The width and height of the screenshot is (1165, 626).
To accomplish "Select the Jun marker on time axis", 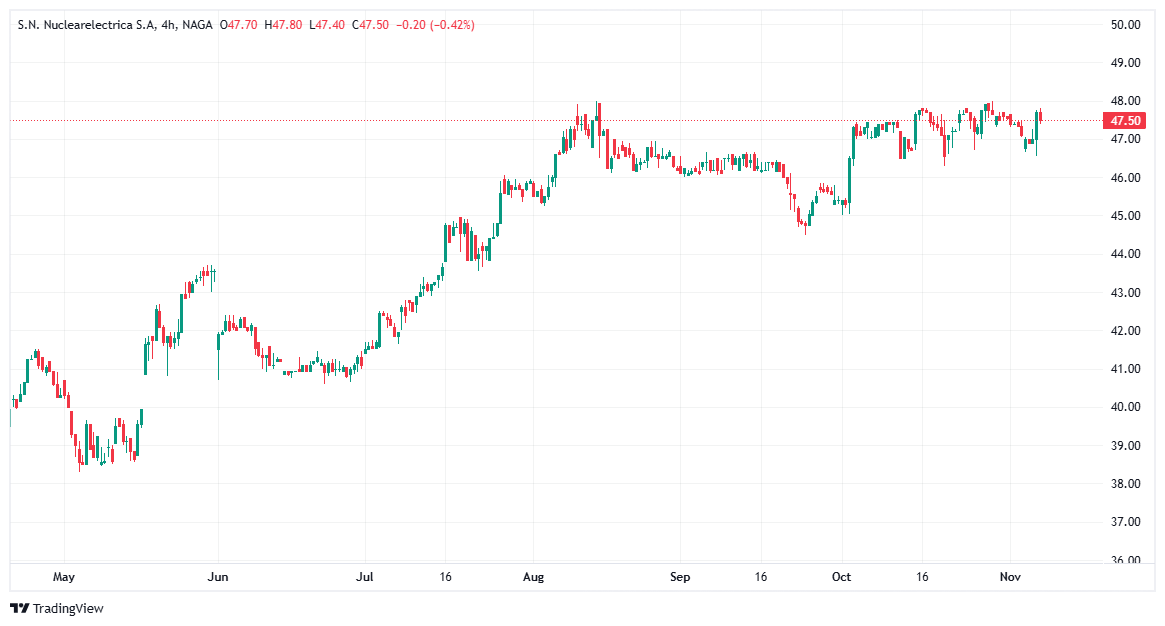I will pyautogui.click(x=218, y=577).
